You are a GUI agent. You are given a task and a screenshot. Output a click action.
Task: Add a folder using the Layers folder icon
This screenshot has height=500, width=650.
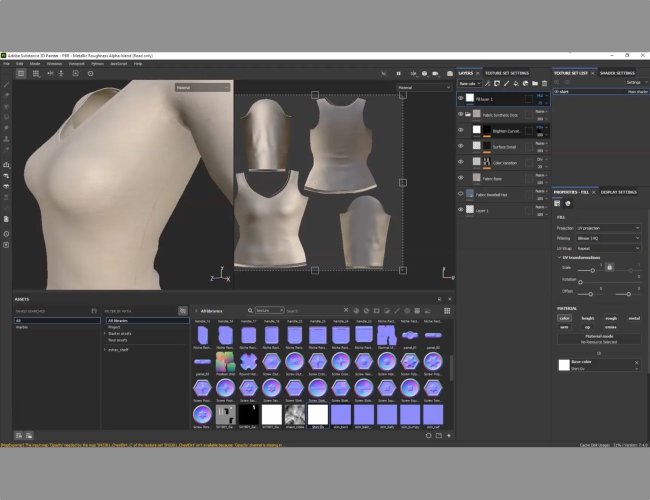point(535,83)
